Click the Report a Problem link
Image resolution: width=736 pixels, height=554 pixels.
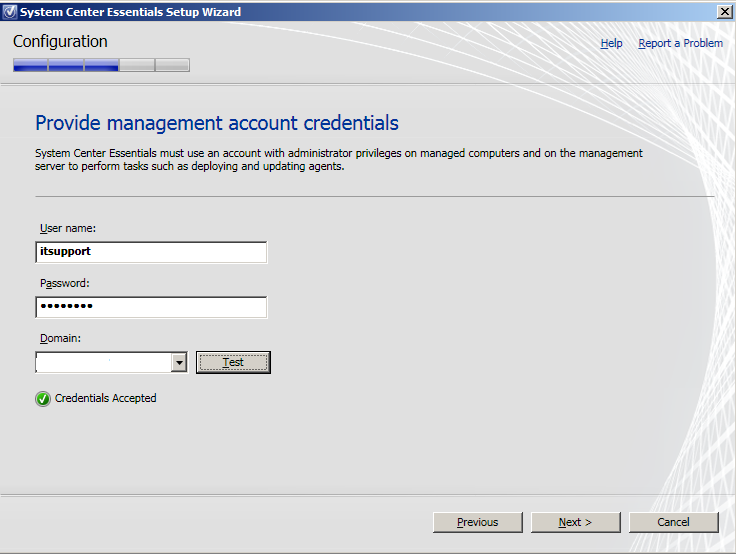click(x=680, y=43)
